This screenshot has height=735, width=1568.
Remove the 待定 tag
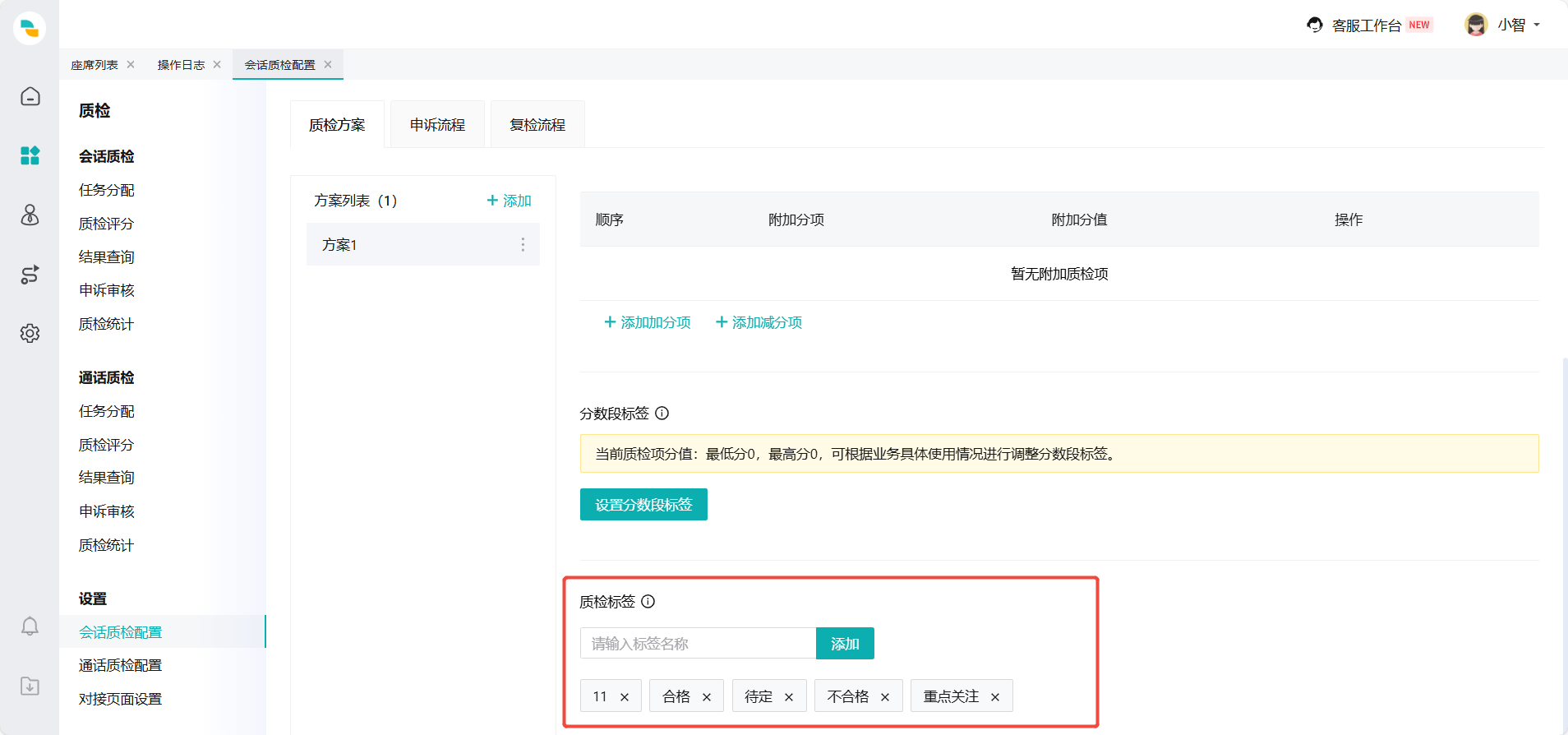(789, 697)
